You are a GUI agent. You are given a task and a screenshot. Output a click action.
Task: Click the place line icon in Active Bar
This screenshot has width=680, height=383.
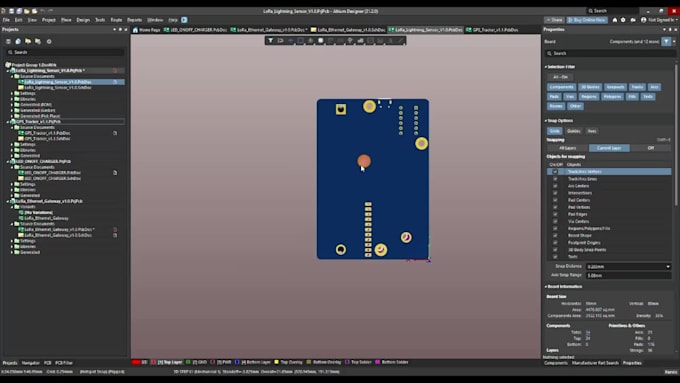tap(400, 41)
